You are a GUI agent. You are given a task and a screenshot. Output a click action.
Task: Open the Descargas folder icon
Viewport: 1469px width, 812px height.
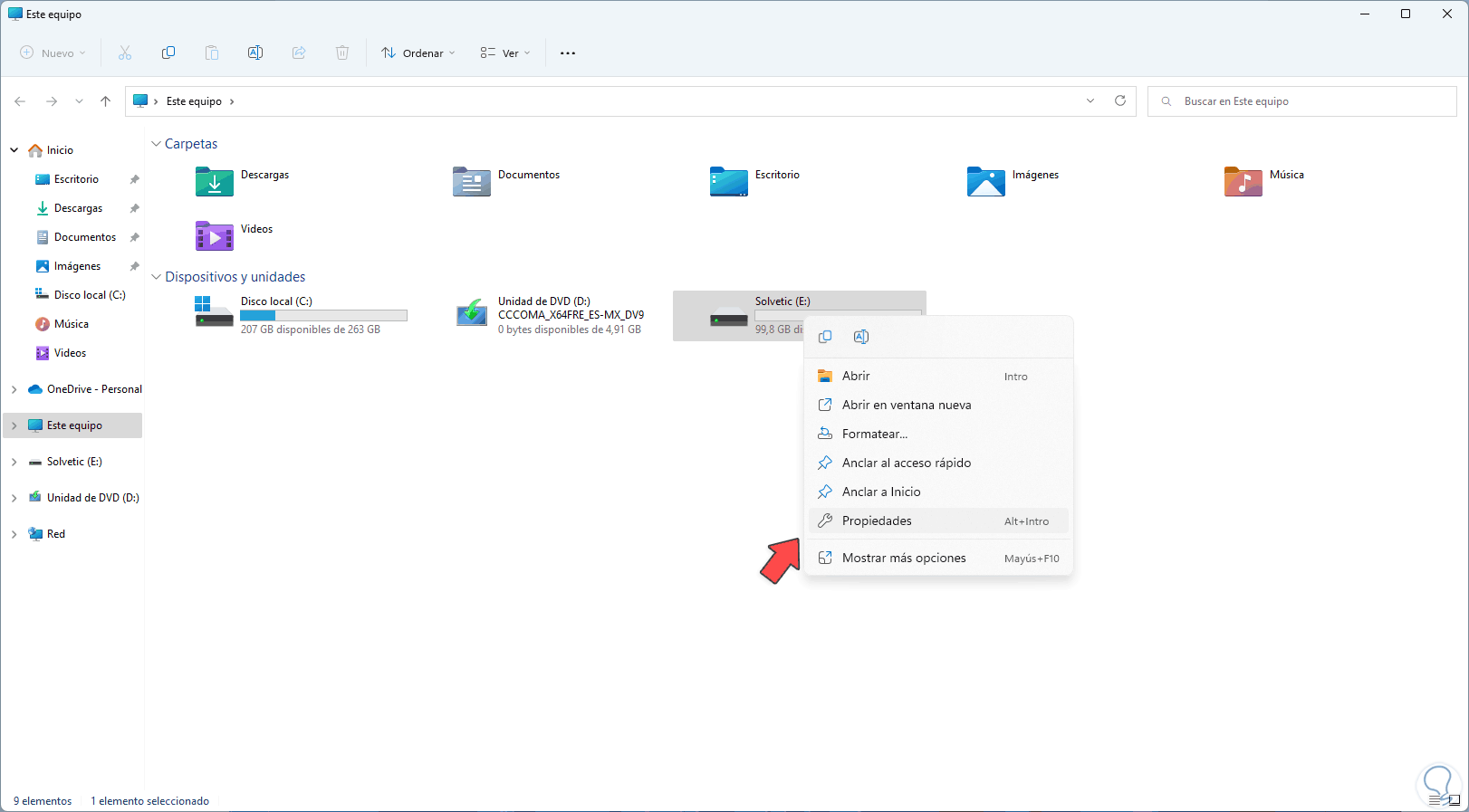coord(215,182)
